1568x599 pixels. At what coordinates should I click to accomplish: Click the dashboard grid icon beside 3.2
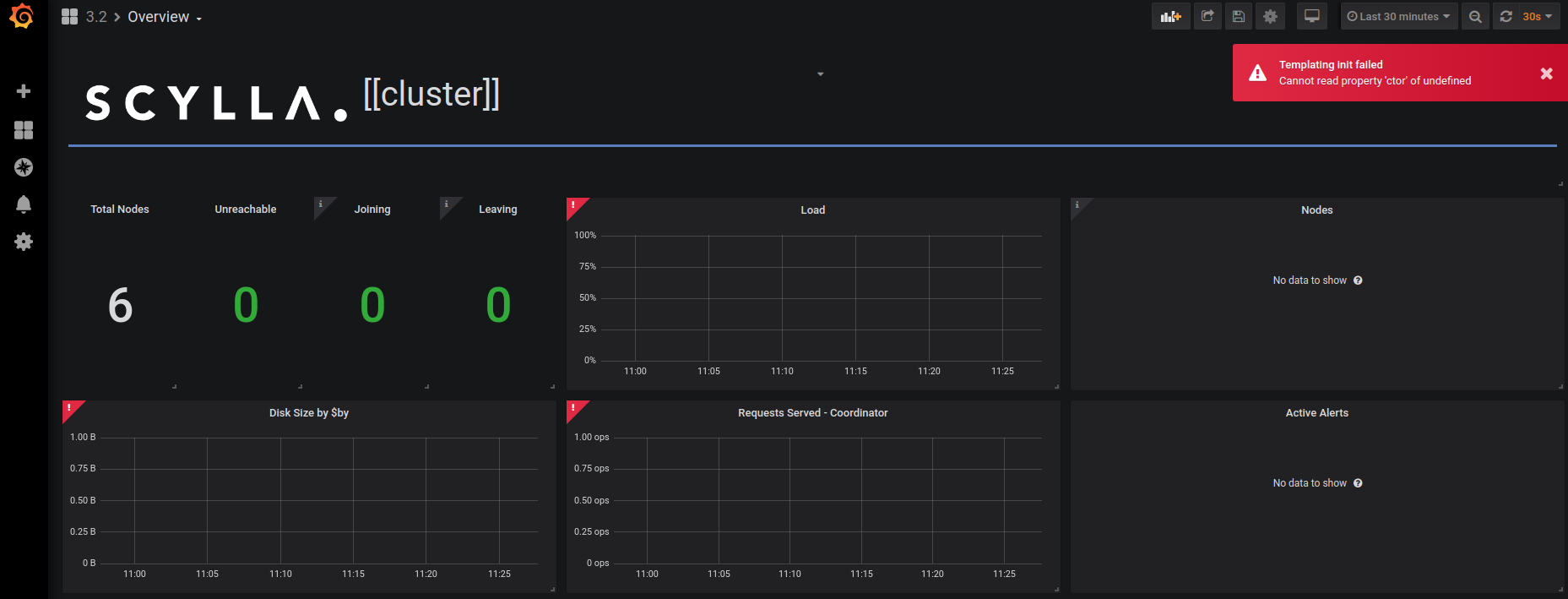click(x=69, y=17)
